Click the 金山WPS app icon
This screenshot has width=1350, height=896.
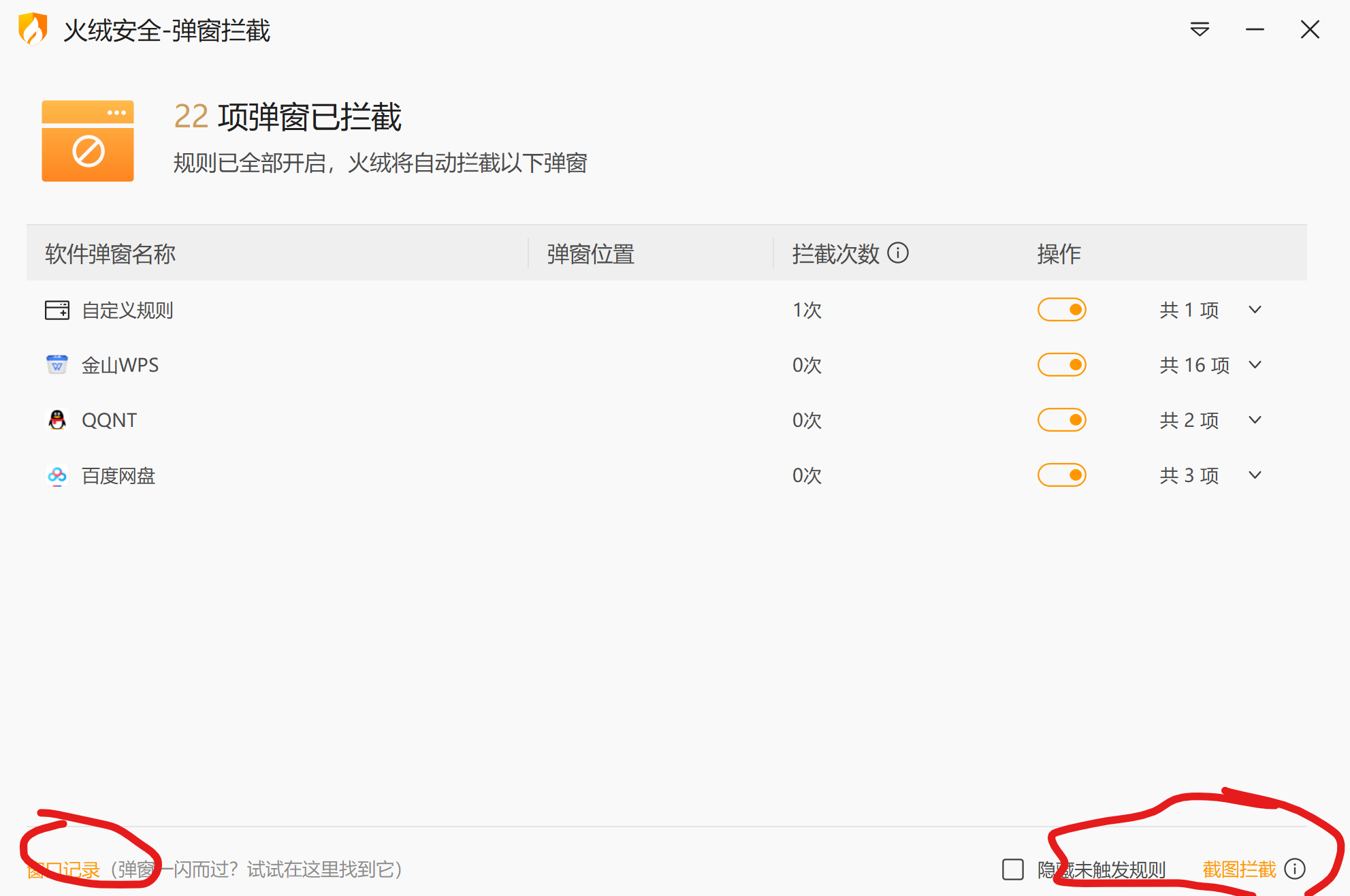(x=57, y=365)
